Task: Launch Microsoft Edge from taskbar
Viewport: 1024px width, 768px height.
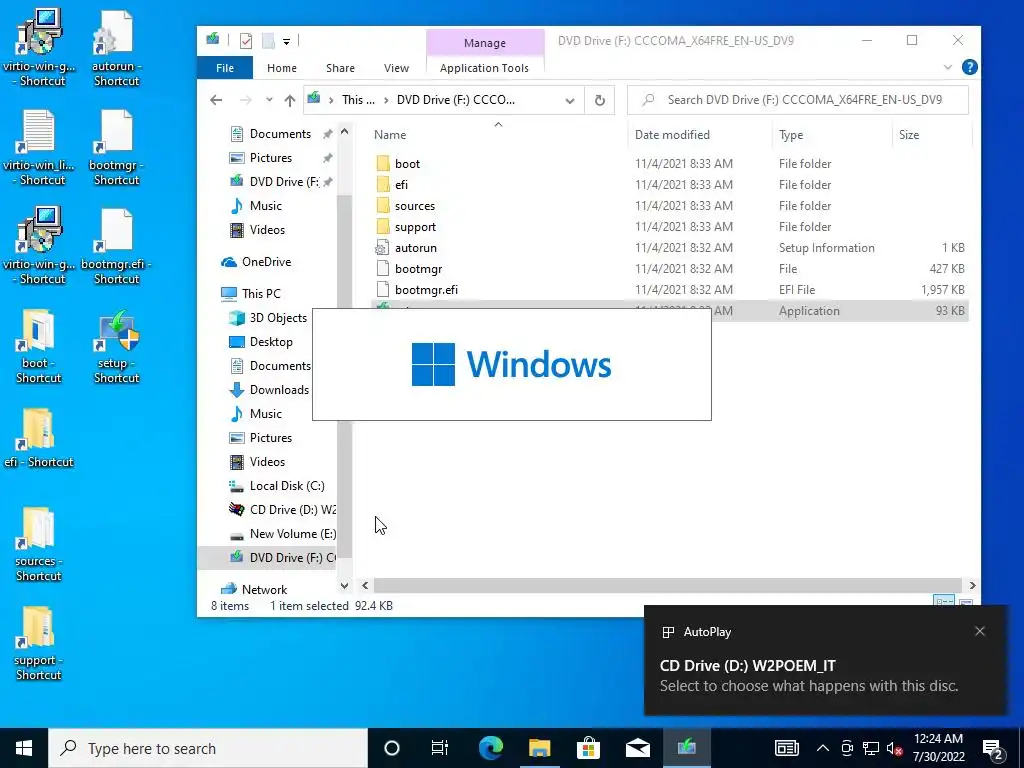Action: tap(490, 748)
